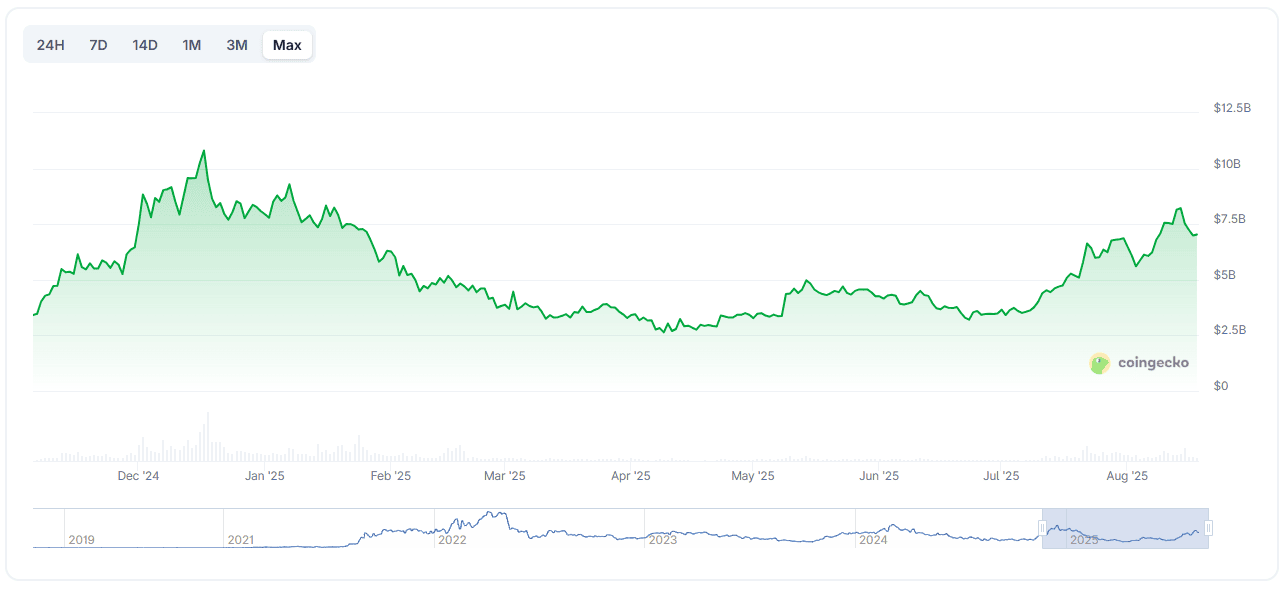Show the 1M chart range
The width and height of the screenshot is (1285, 590).
coord(191,45)
